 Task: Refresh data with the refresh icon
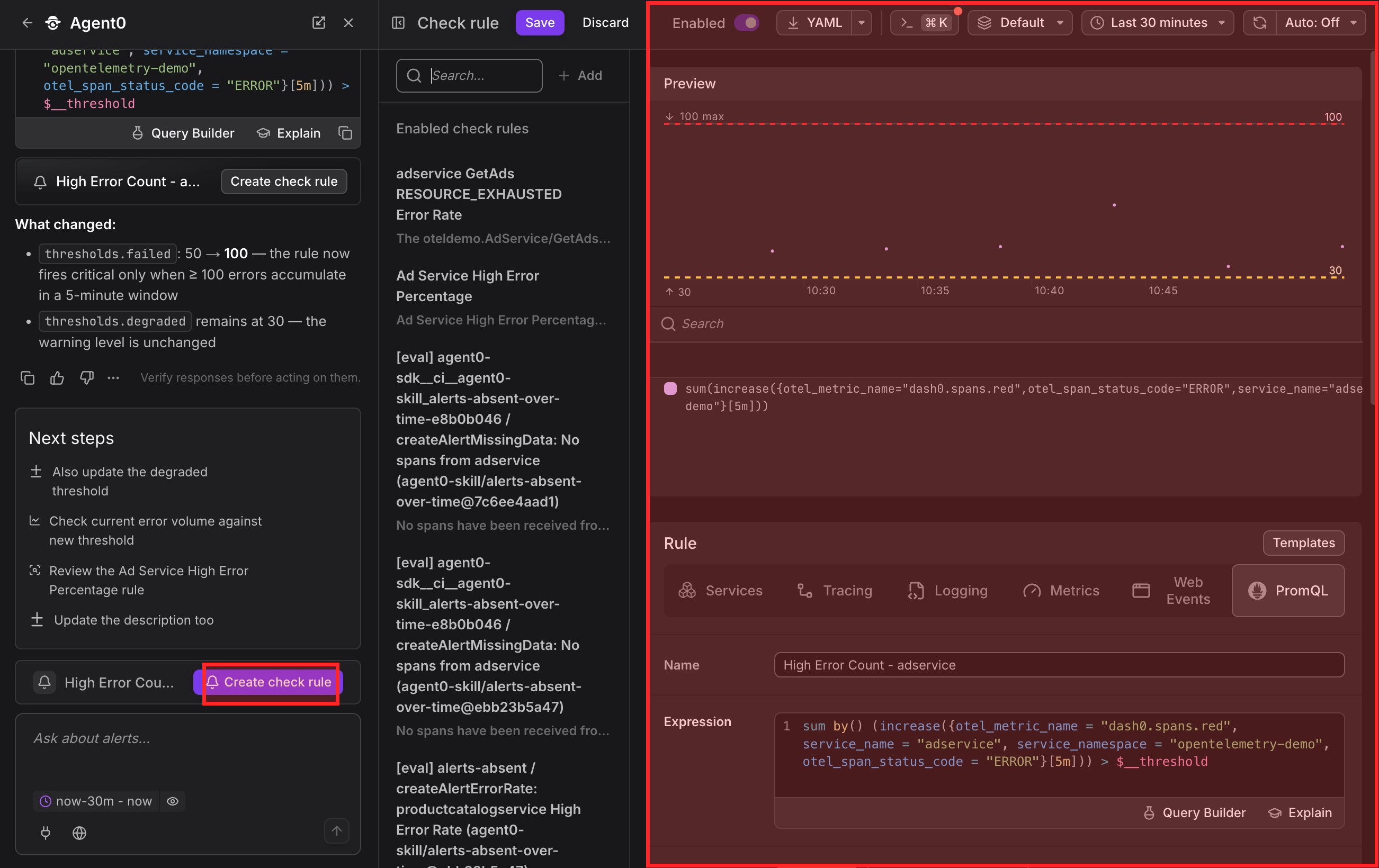pos(1259,23)
